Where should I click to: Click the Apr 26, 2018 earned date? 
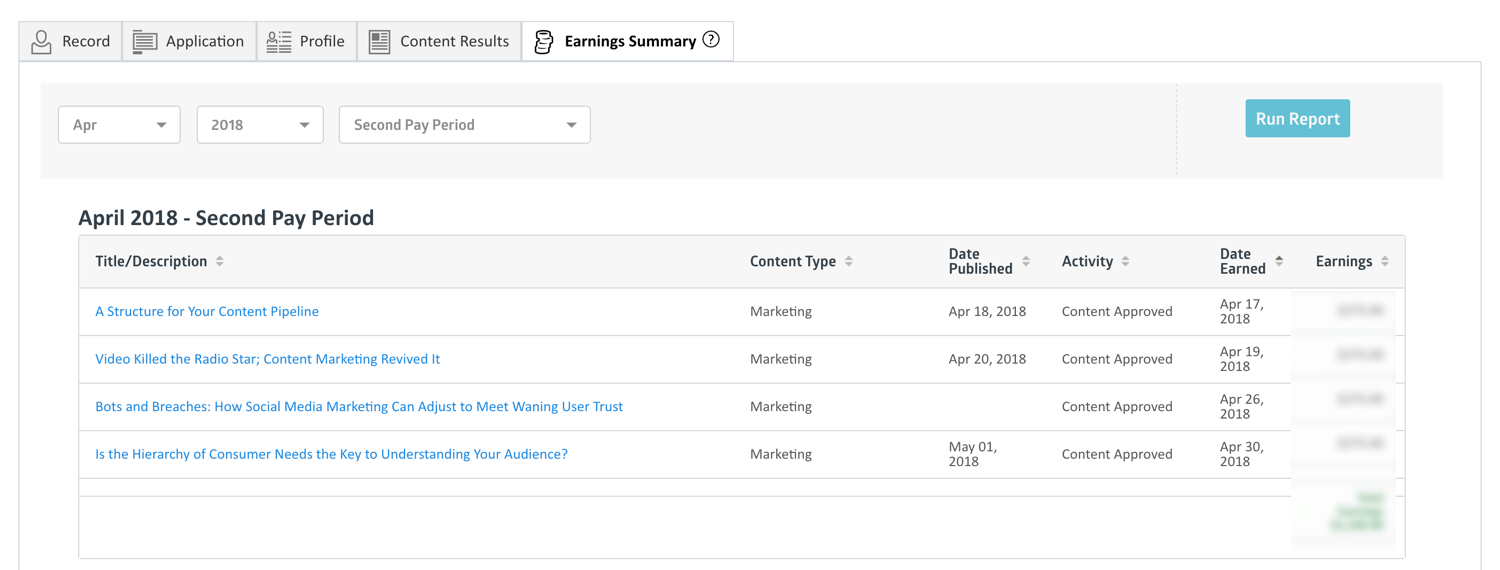tap(1242, 406)
